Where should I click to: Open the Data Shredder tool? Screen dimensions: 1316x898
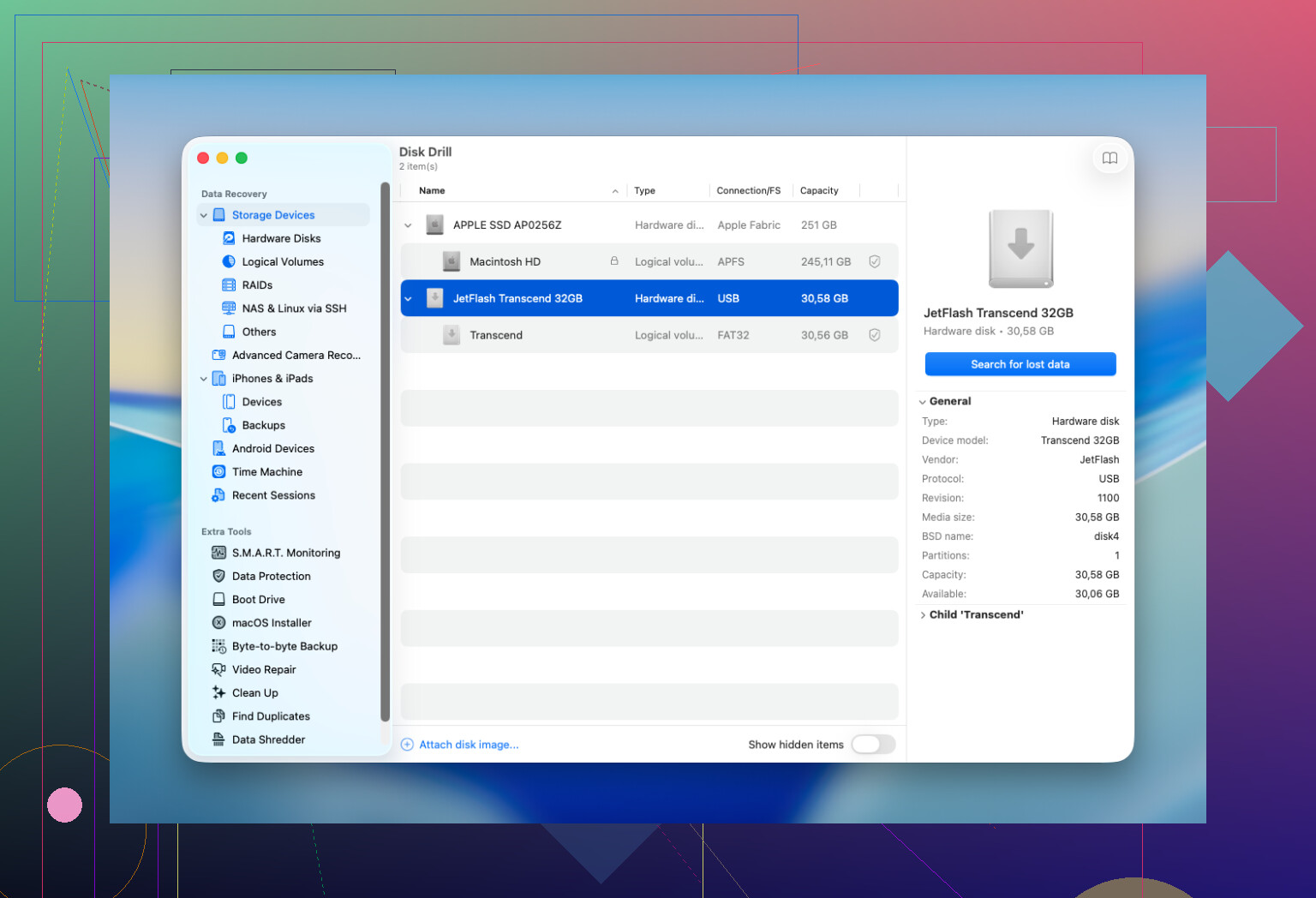click(268, 739)
